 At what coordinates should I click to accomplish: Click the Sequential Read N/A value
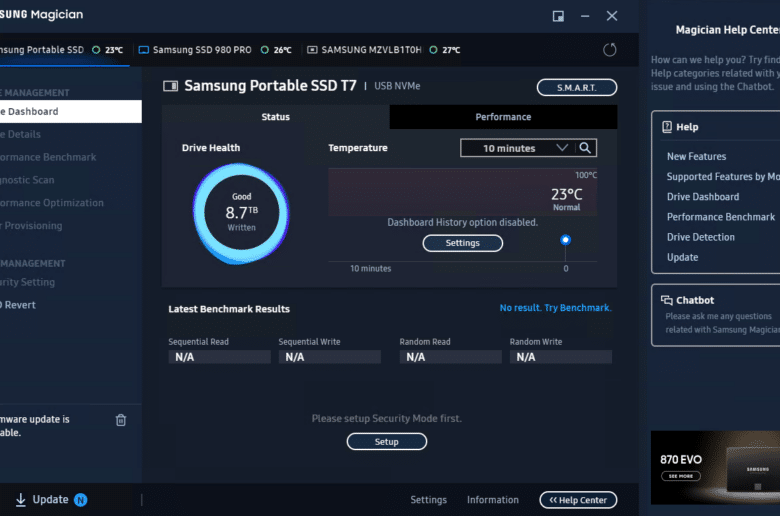(x=219, y=357)
